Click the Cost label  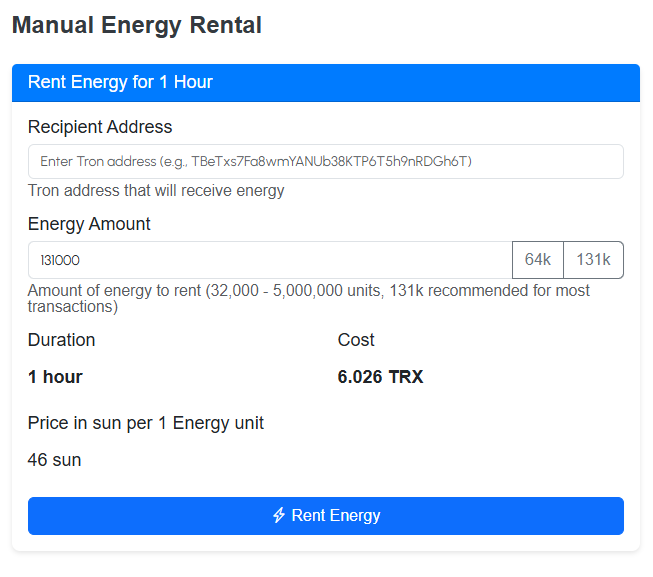[x=356, y=340]
